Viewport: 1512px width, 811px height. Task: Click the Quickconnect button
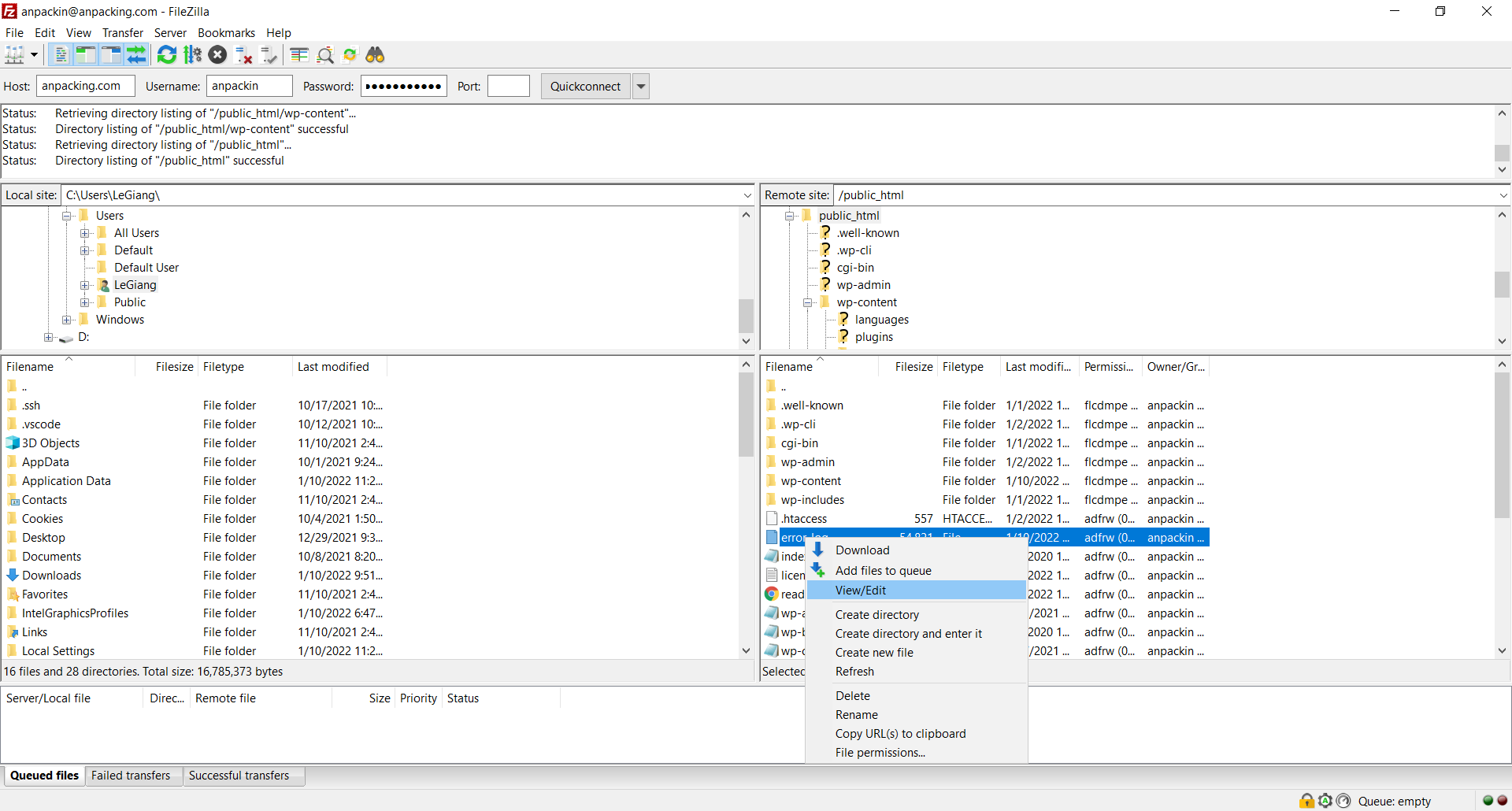point(585,87)
